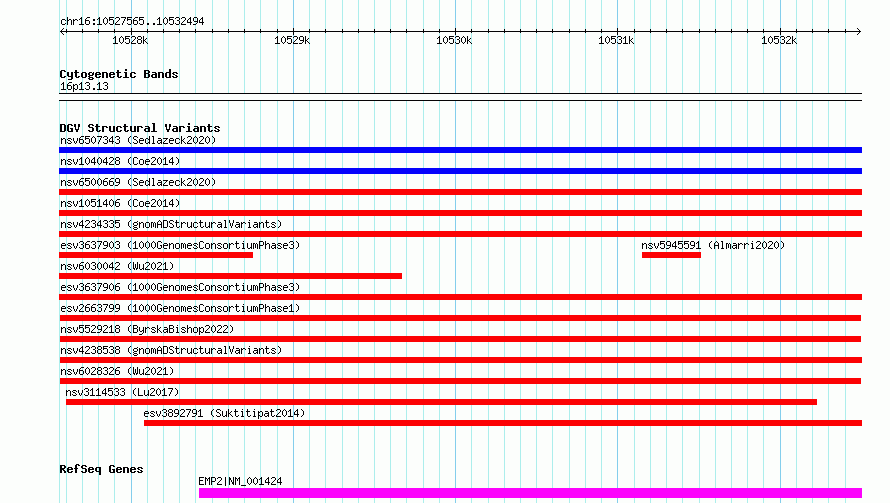The width and height of the screenshot is (890, 503).
Task: Select the blue bar under nsv1040428 (Coe2014)
Action: coord(460,171)
